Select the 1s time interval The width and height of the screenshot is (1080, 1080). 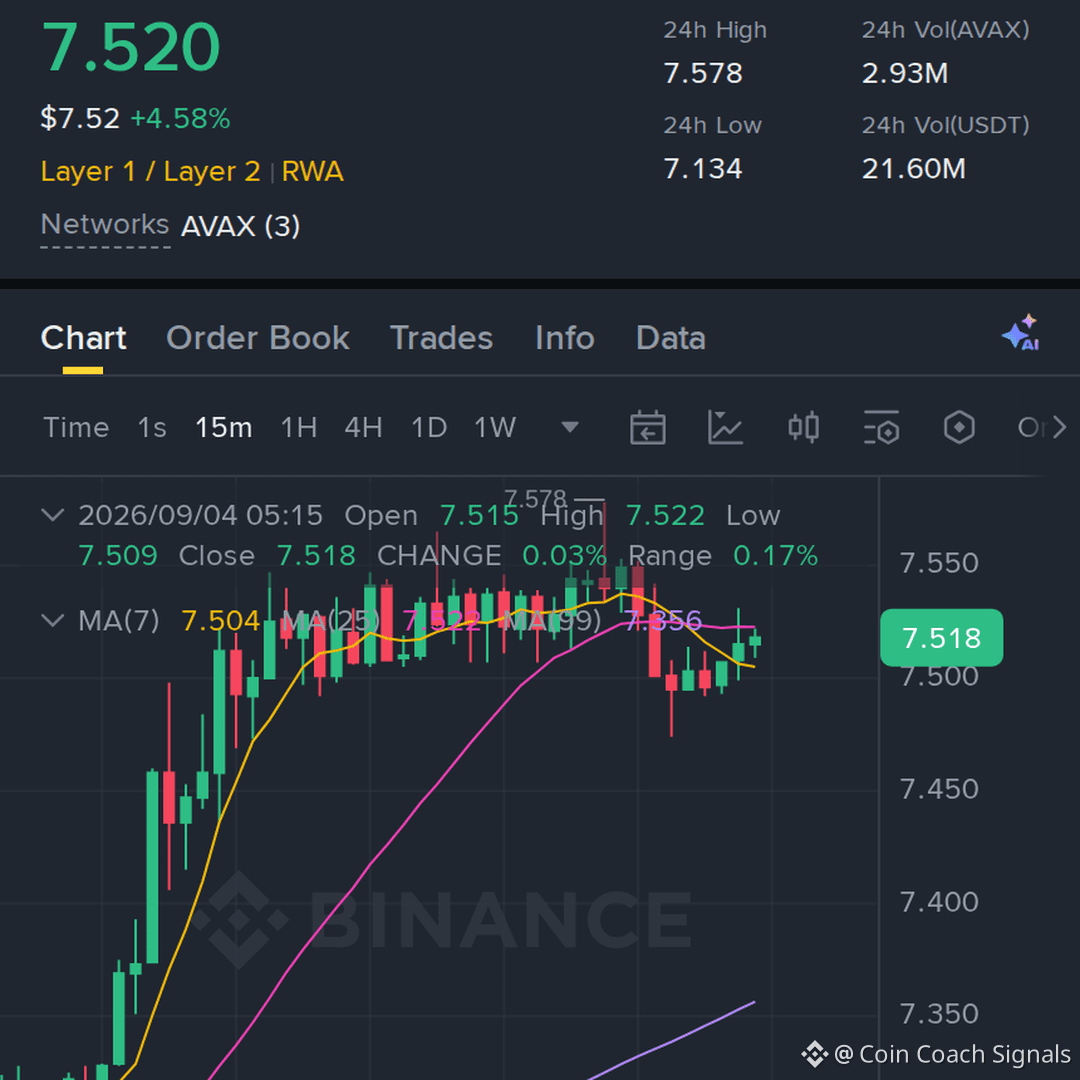click(x=152, y=428)
